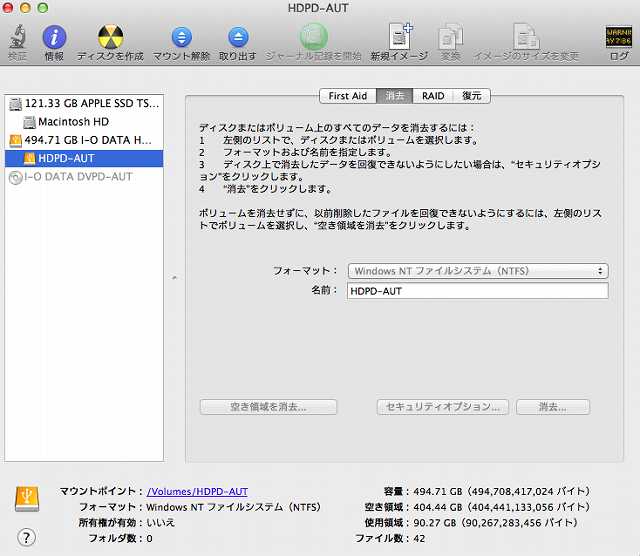The image size is (640, 556).
Task: Open the Log (ログ) toolbar icon
Action: pyautogui.click(x=618, y=37)
